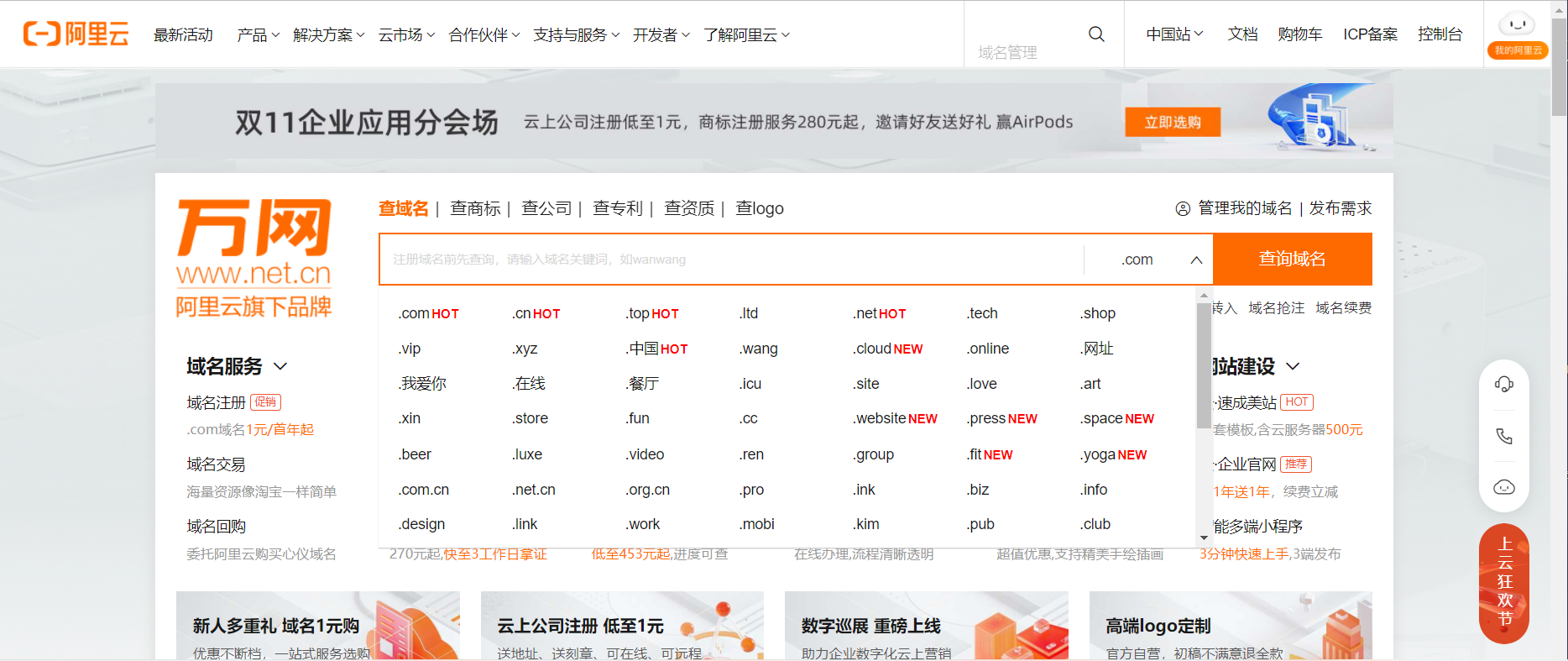
Task: Select the .net suffix option
Action: (879, 313)
